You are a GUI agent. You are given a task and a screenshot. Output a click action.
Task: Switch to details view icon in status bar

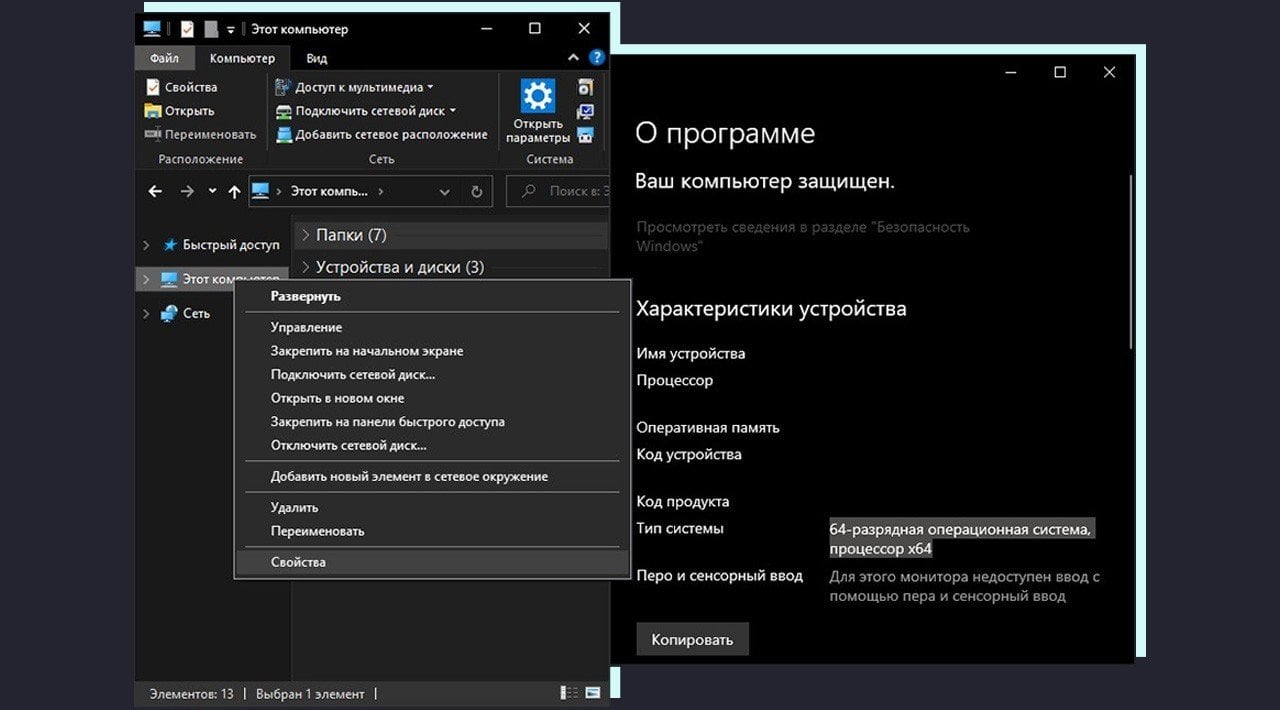pyautogui.click(x=569, y=692)
